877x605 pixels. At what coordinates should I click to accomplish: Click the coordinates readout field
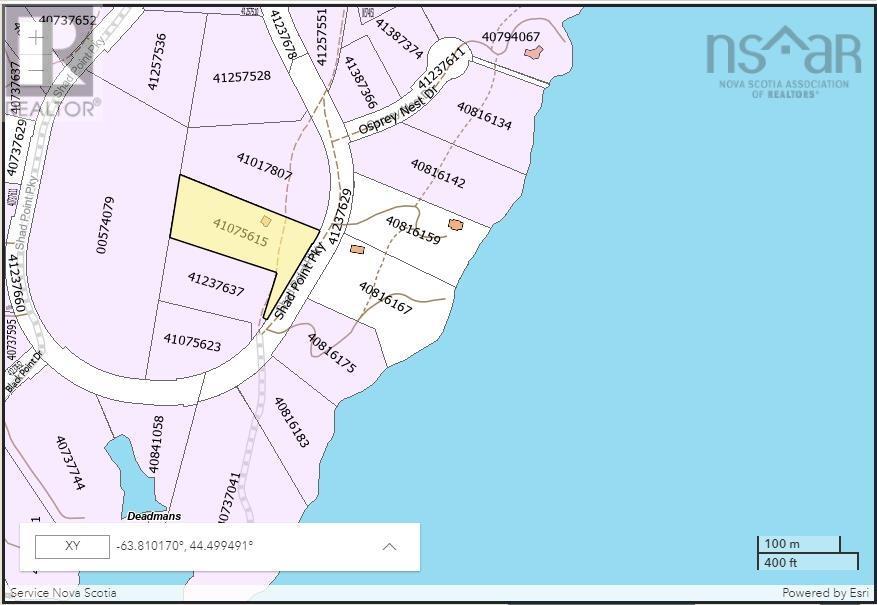(185, 547)
